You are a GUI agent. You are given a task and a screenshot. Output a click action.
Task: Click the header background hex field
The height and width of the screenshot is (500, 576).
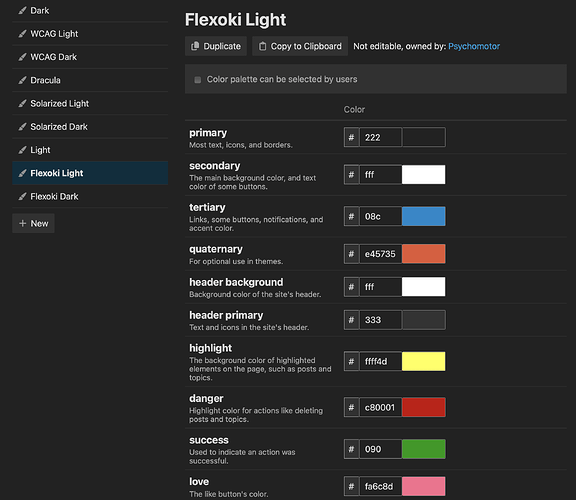point(381,287)
